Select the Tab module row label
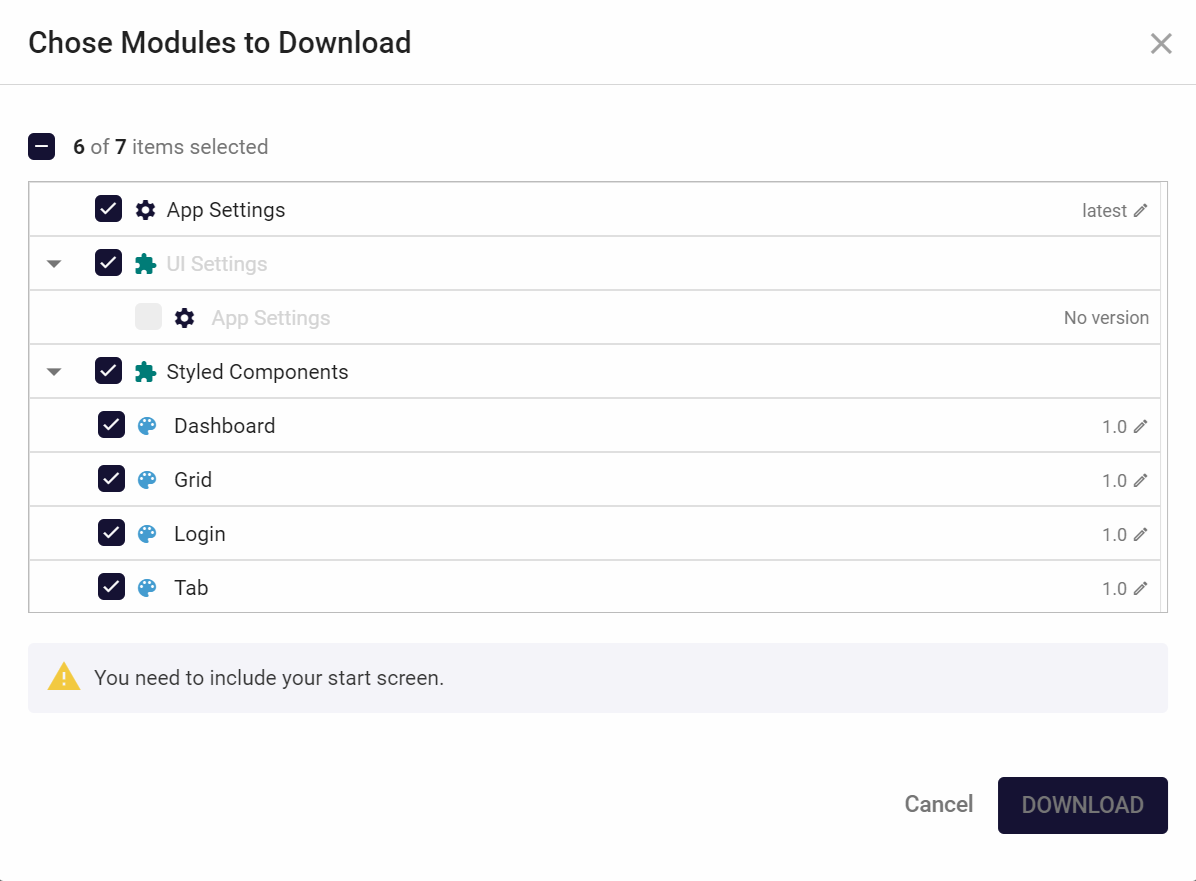Image resolution: width=1196 pixels, height=881 pixels. click(191, 588)
